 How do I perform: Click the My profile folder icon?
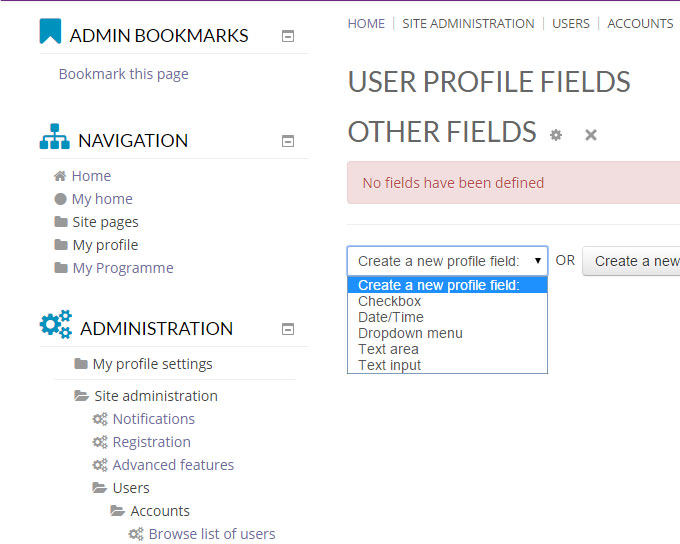[x=61, y=245]
